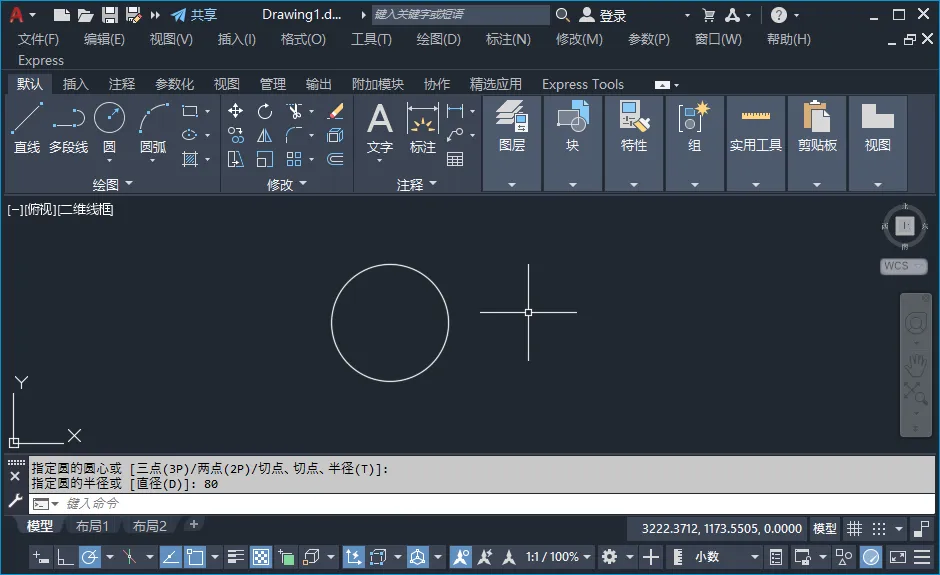Click the 共享 share button
The image size is (940, 575).
click(194, 15)
